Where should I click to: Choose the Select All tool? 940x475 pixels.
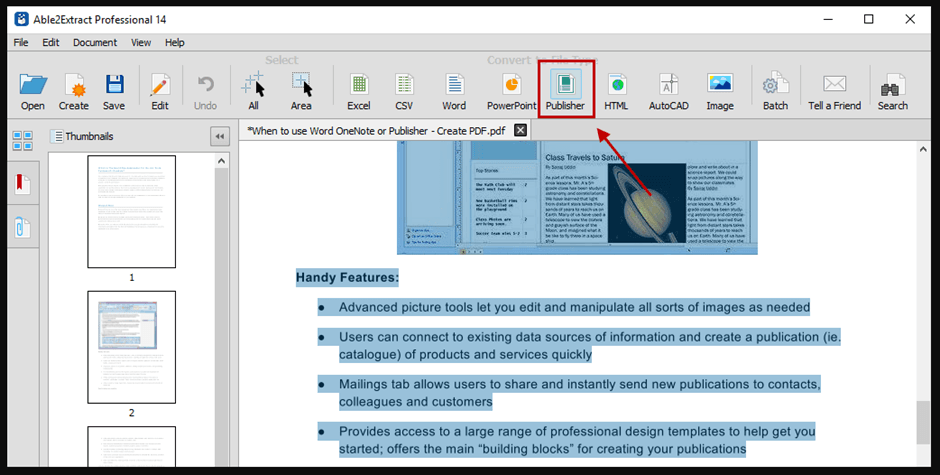[253, 92]
